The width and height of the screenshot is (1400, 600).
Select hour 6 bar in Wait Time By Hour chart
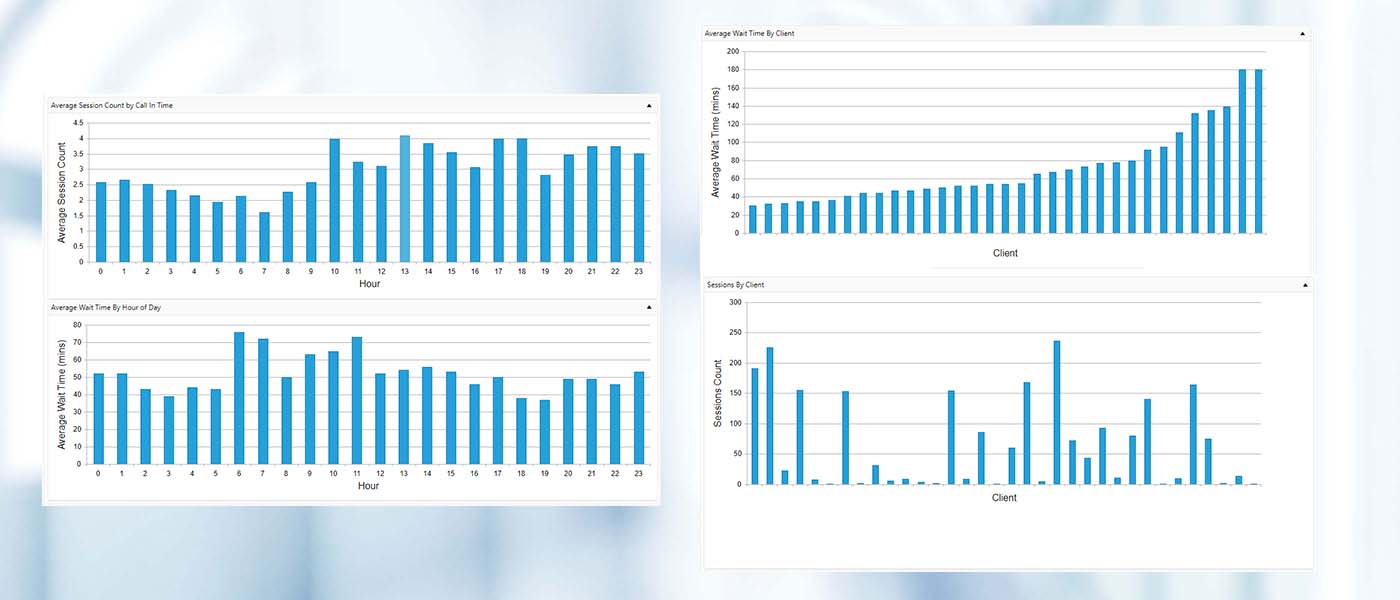[x=240, y=398]
